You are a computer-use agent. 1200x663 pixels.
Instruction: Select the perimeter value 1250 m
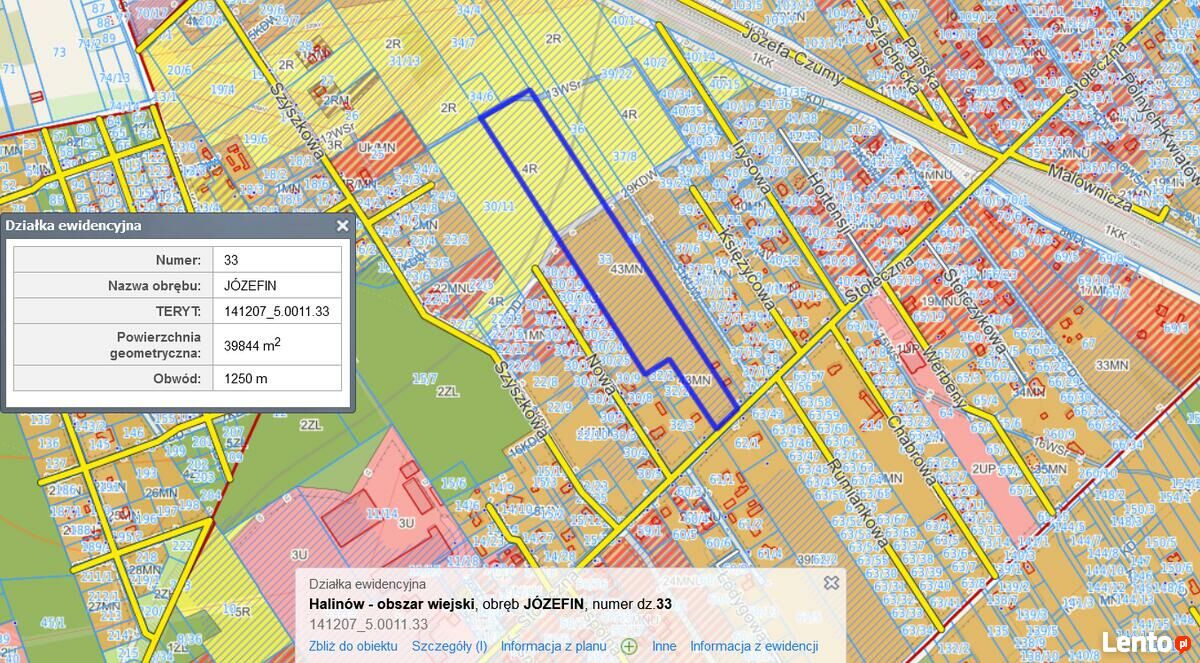[277, 378]
